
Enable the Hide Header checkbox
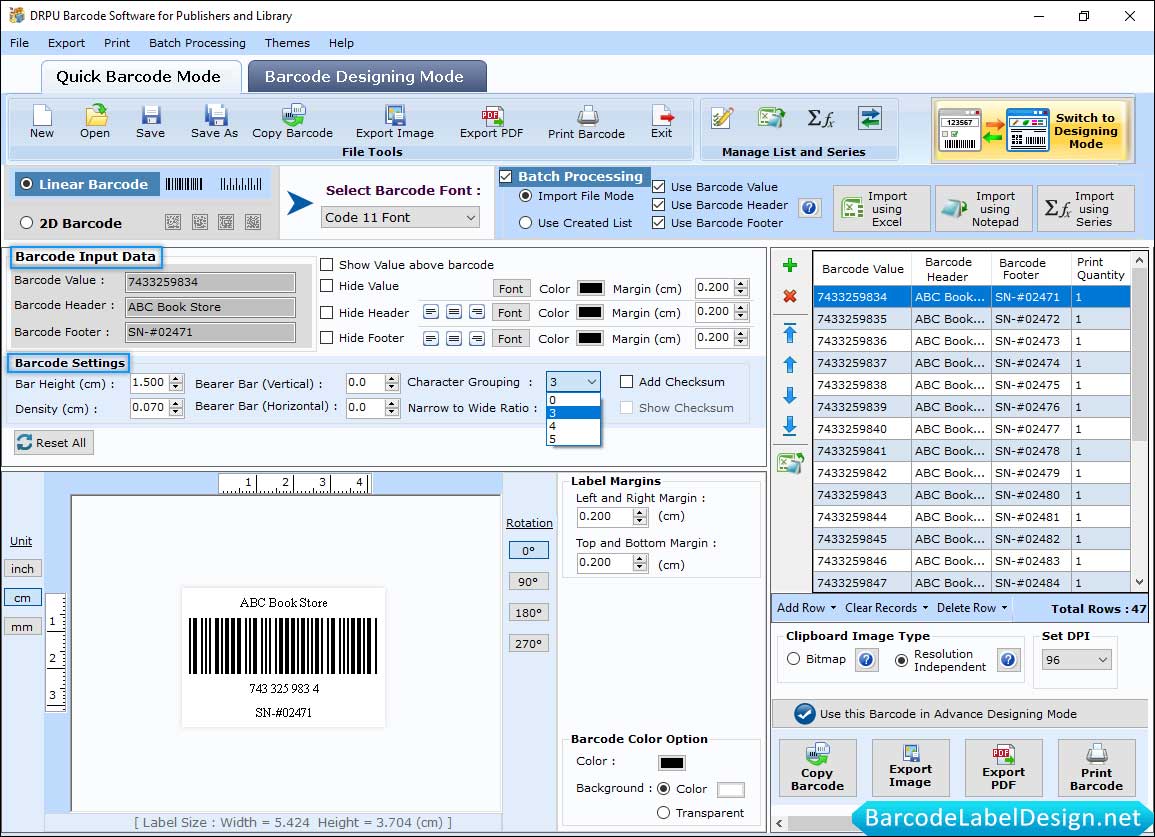[326, 312]
